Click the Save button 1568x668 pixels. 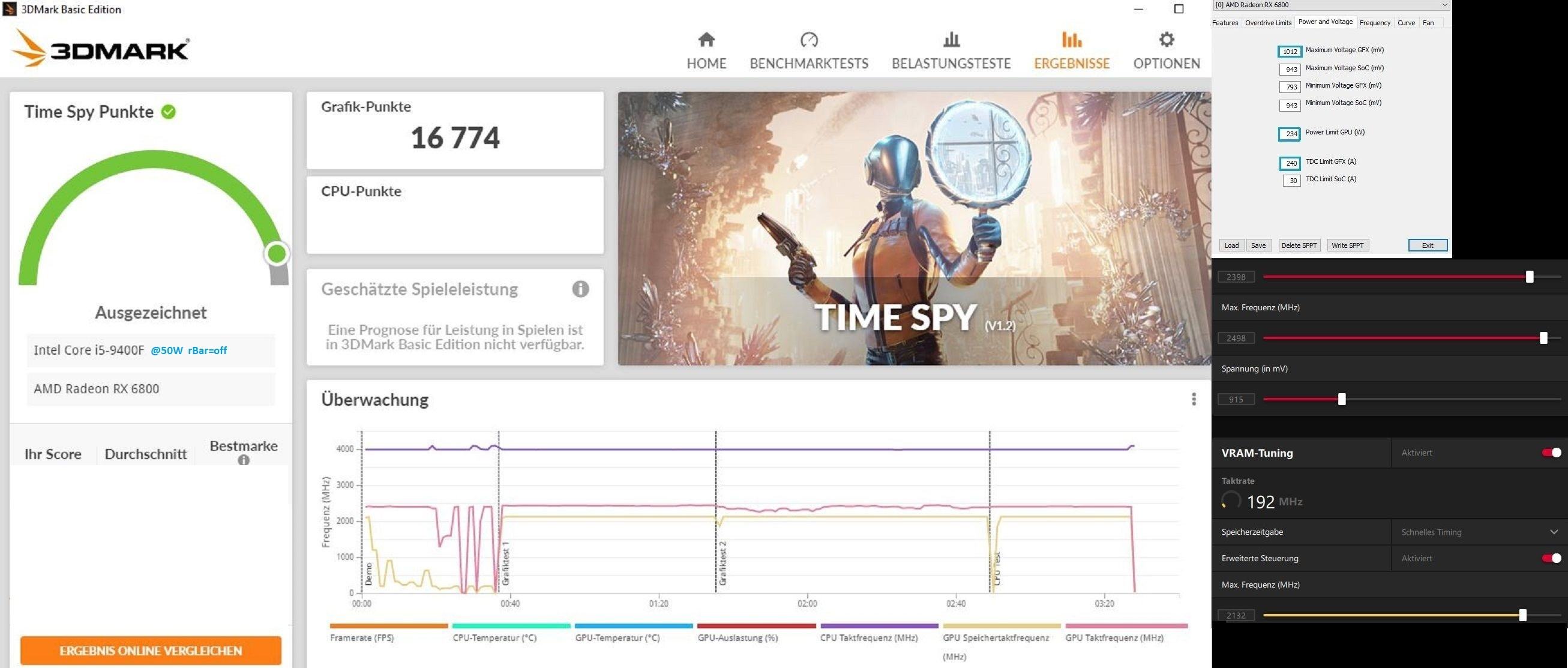pyautogui.click(x=1258, y=245)
